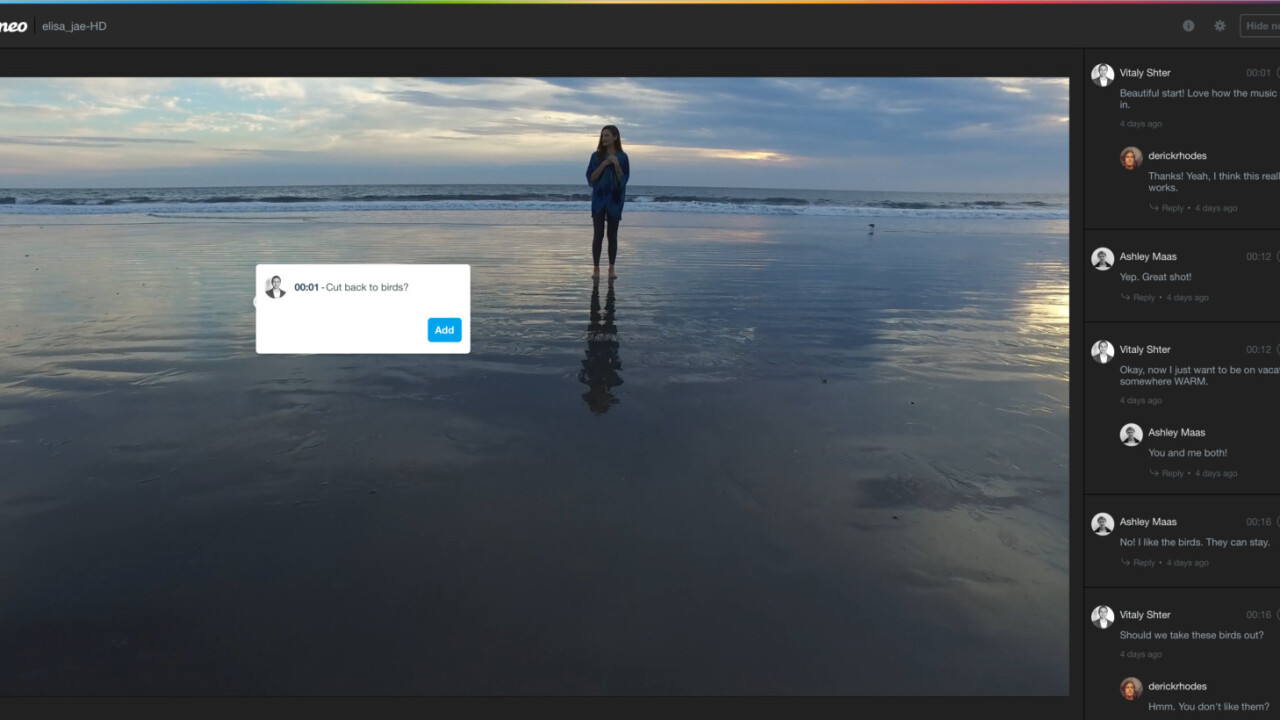
Task: Reply to Ashley's "Yep. Great shot!" comment
Action: point(1143,297)
